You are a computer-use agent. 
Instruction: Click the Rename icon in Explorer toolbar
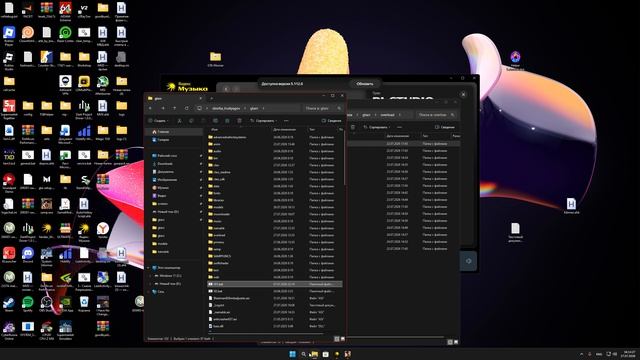[x=215, y=121]
